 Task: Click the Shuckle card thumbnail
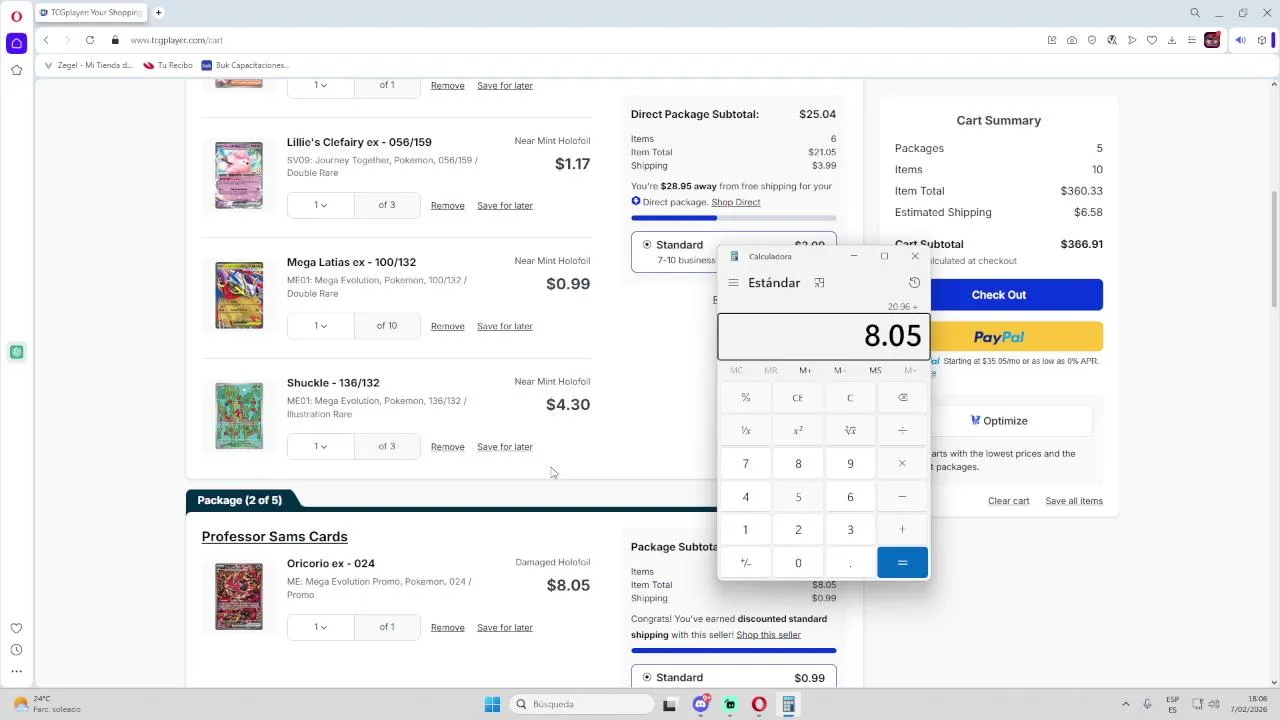239,416
